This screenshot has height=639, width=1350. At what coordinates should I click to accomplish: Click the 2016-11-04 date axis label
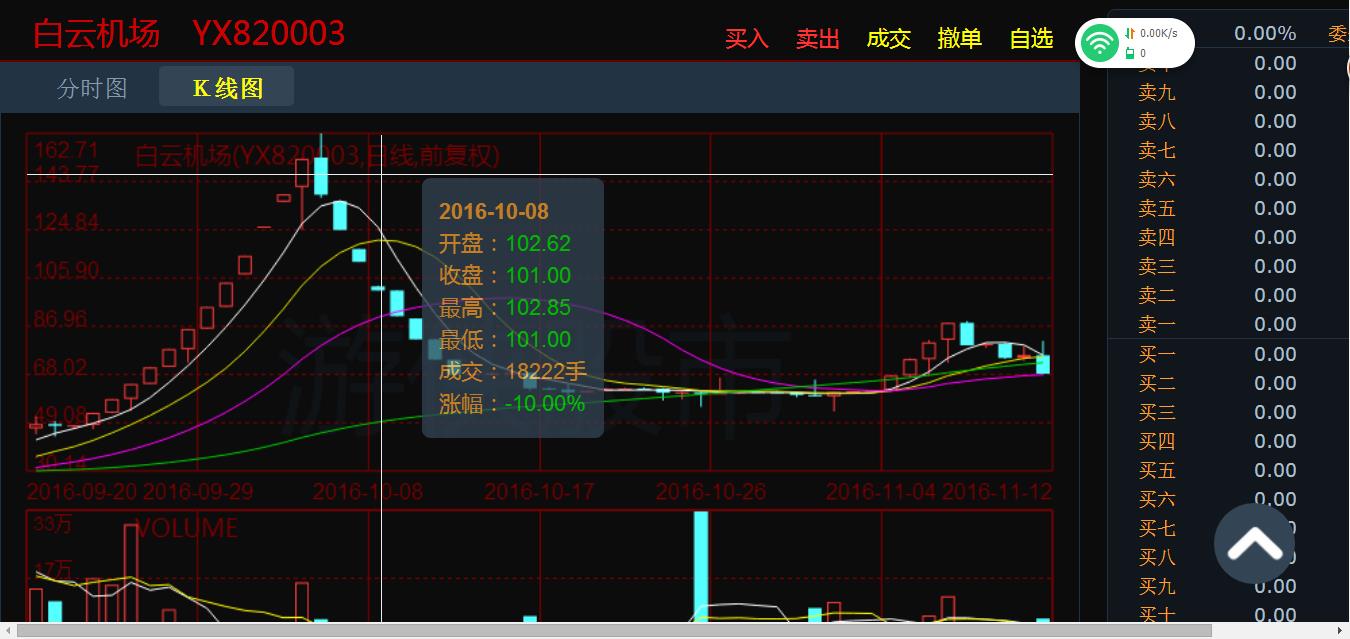coord(881,492)
